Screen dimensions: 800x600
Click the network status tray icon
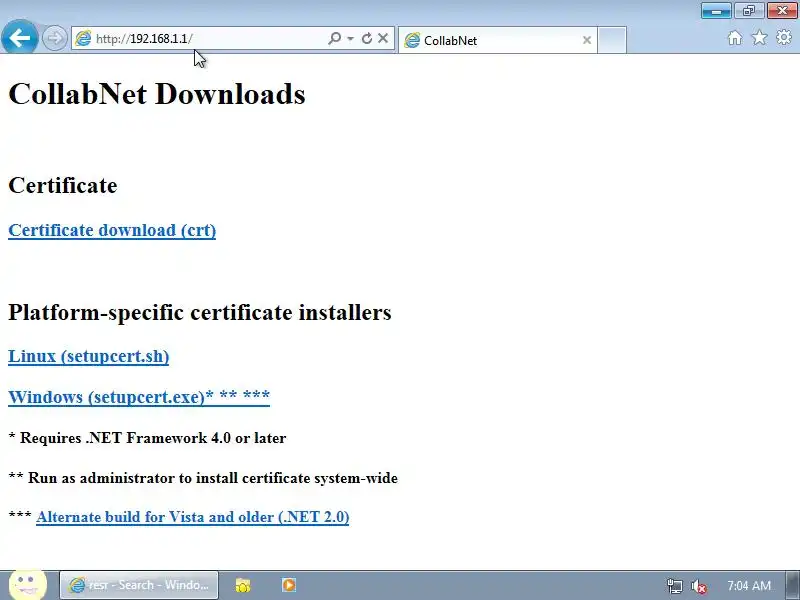(674, 586)
